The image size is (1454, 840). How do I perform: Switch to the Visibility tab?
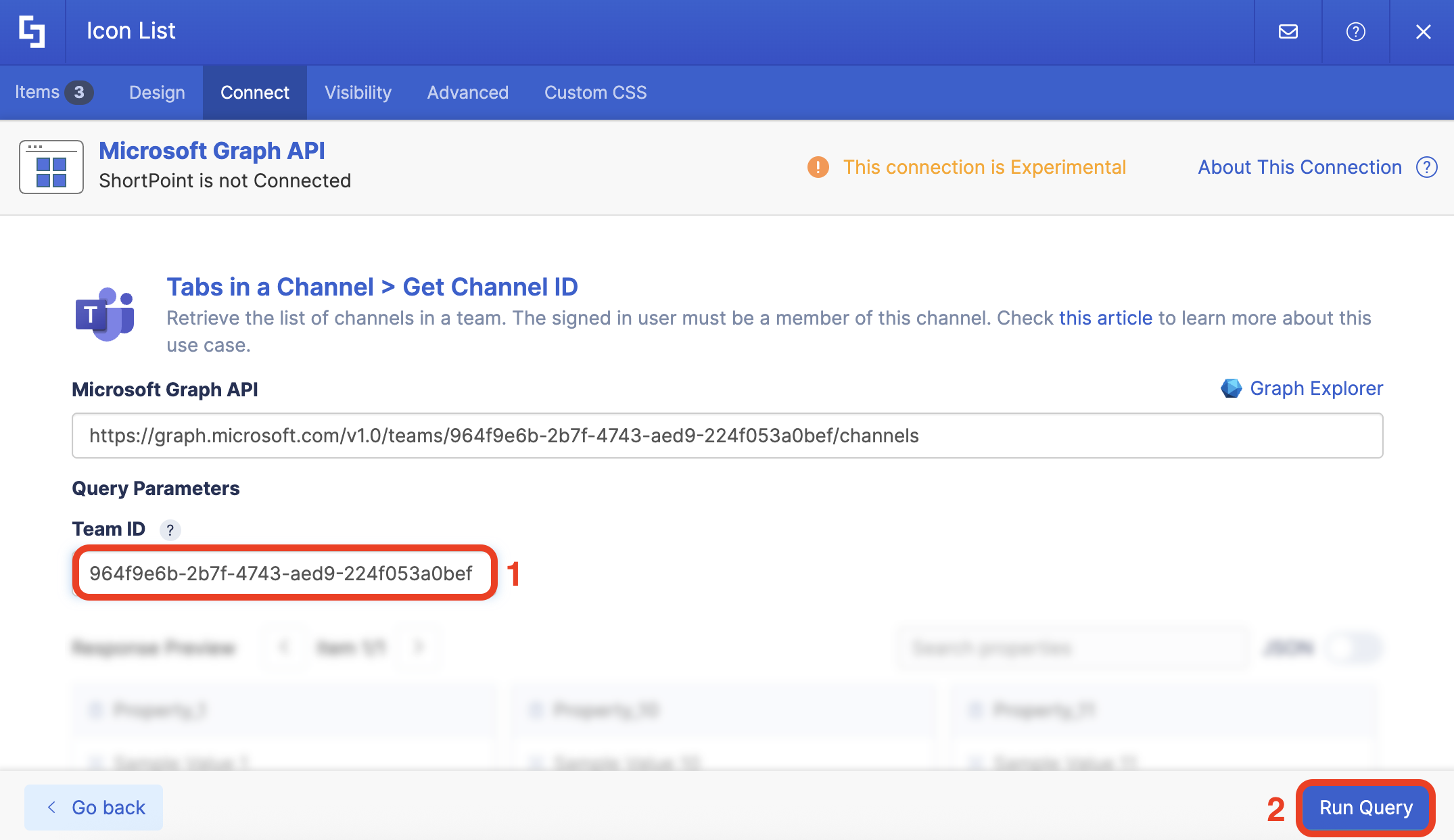358,93
